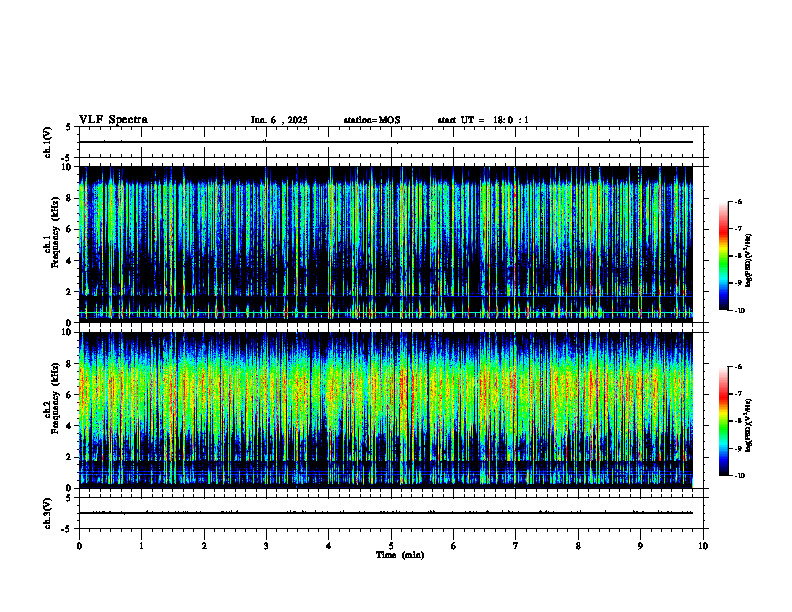Click time axis tick label "6"
The width and height of the screenshot is (792, 612).
point(454,546)
